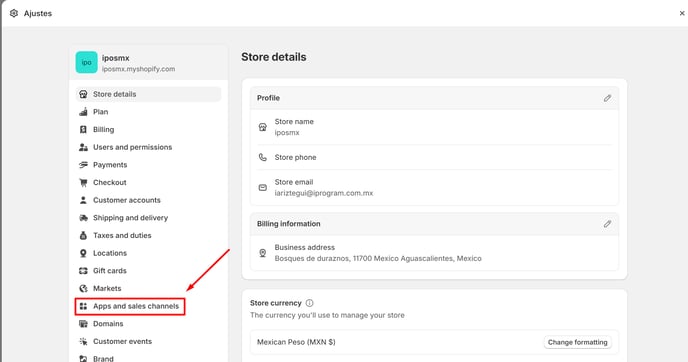
Task: Click the Bosques de duraznos address text
Action: [x=378, y=258]
